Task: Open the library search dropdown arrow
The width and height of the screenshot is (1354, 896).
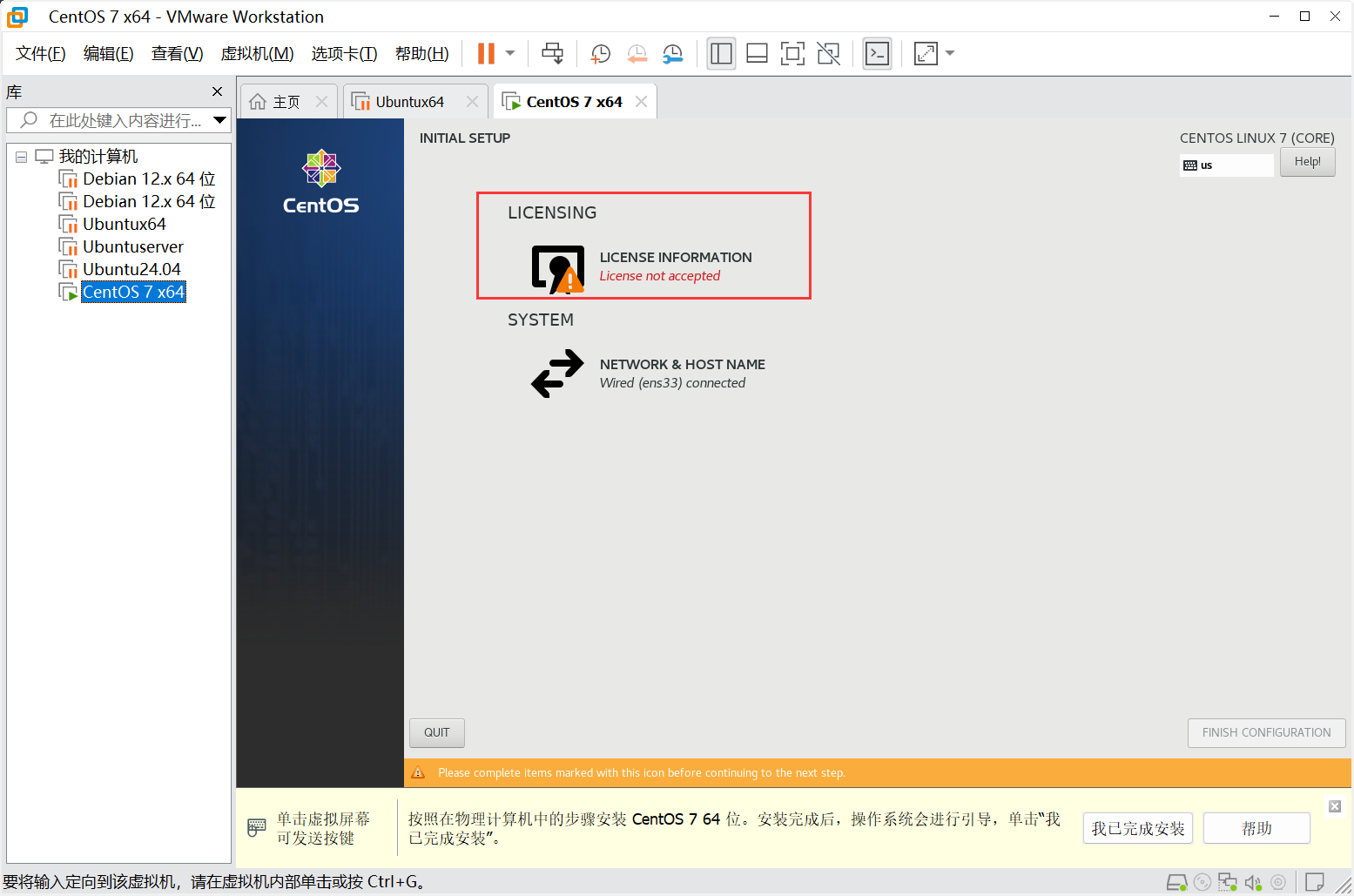Action: point(220,120)
